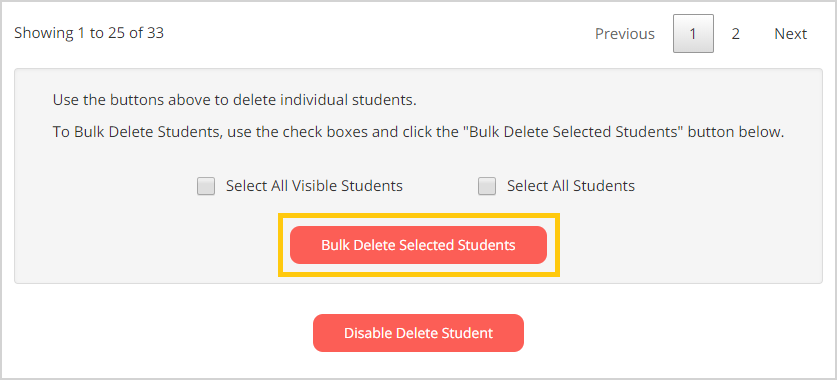This screenshot has width=837, height=380.
Task: Click the number 2 in the pagination
Action: 736,34
